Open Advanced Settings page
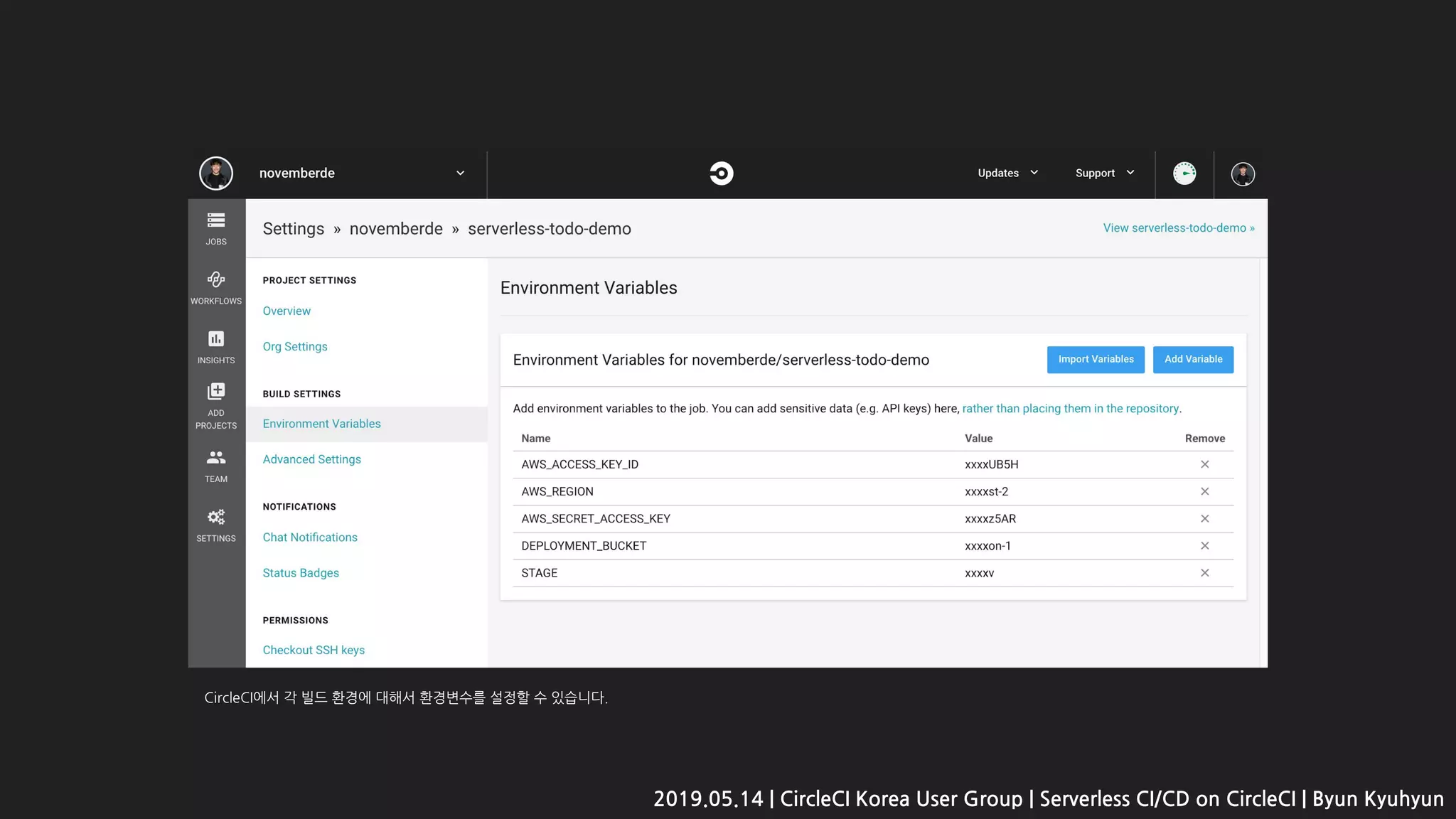Viewport: 1456px width, 819px height. (311, 459)
